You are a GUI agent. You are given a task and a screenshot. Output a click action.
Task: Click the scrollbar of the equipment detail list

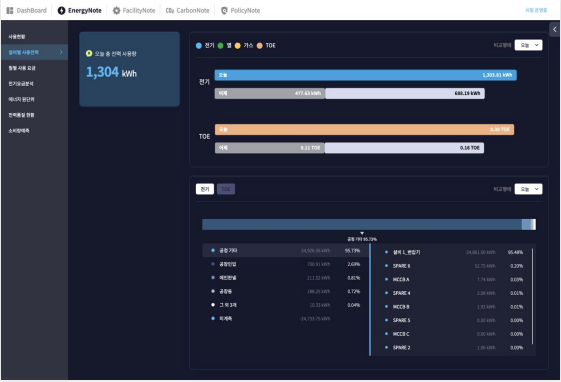[532, 296]
